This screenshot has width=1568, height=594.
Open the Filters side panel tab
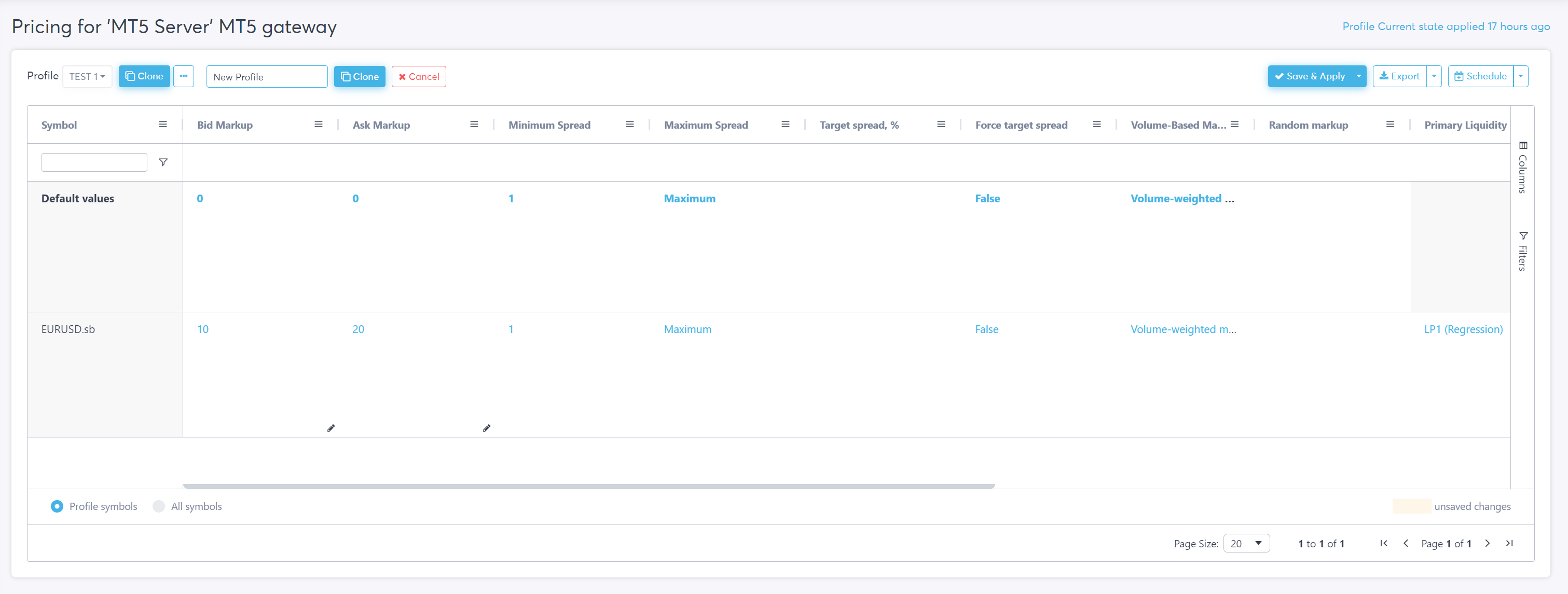tap(1522, 252)
